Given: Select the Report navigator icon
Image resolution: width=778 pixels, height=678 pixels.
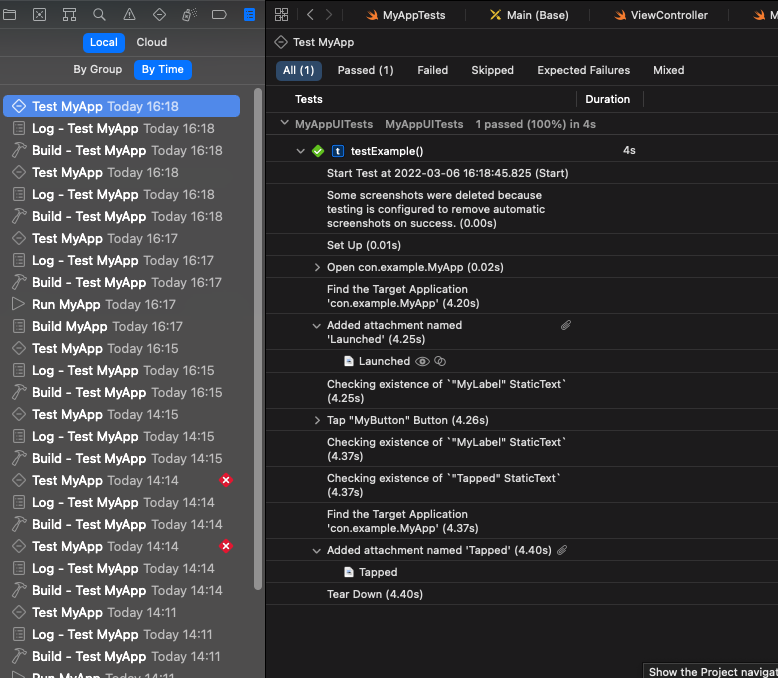Looking at the screenshot, I should click(x=250, y=15).
